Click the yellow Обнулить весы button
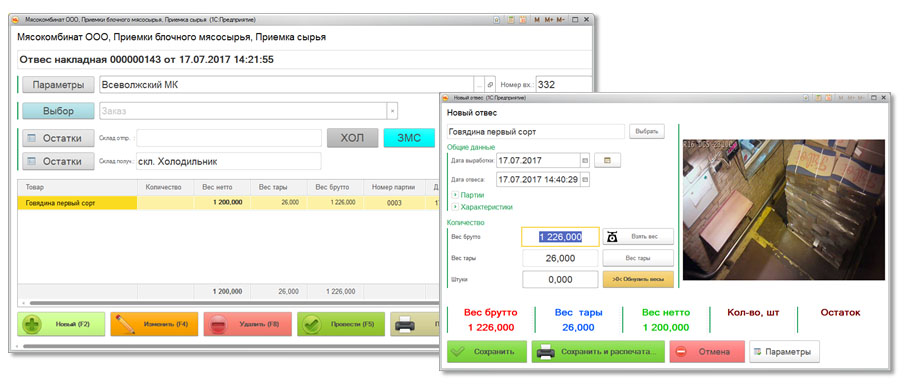The height and width of the screenshot is (385, 905). (x=638, y=279)
